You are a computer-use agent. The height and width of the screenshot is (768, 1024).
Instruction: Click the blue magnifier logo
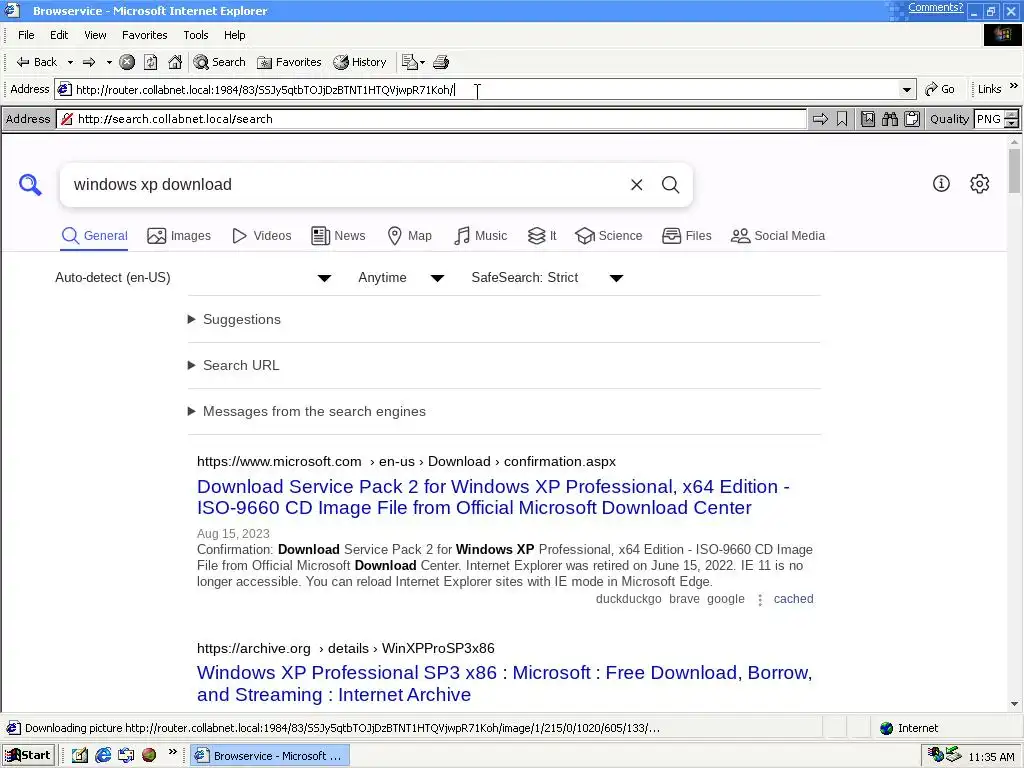(x=30, y=185)
